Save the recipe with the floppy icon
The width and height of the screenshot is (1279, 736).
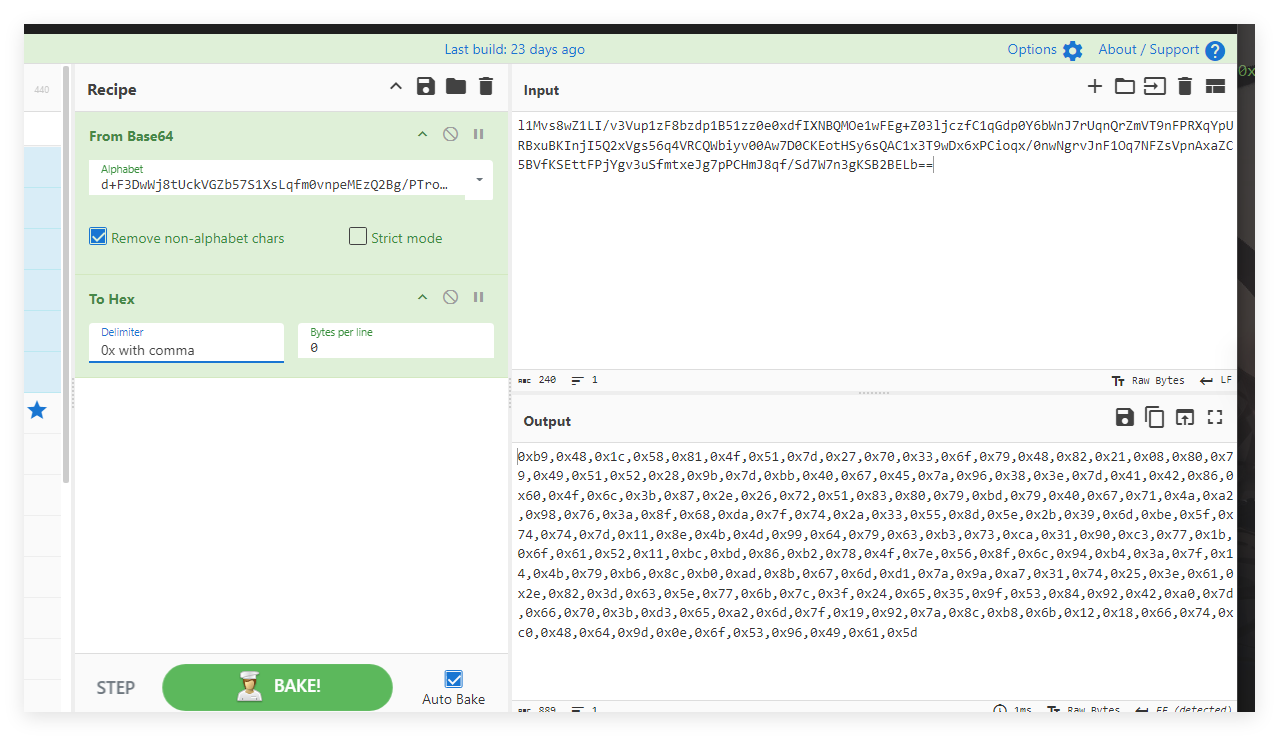click(426, 86)
